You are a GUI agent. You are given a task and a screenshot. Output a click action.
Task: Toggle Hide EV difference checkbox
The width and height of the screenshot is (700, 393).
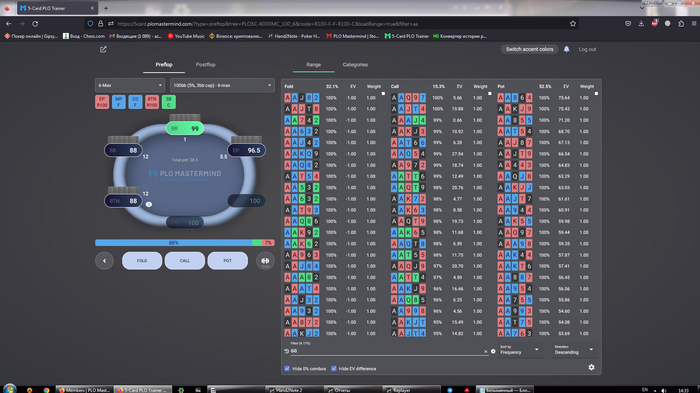tap(334, 368)
